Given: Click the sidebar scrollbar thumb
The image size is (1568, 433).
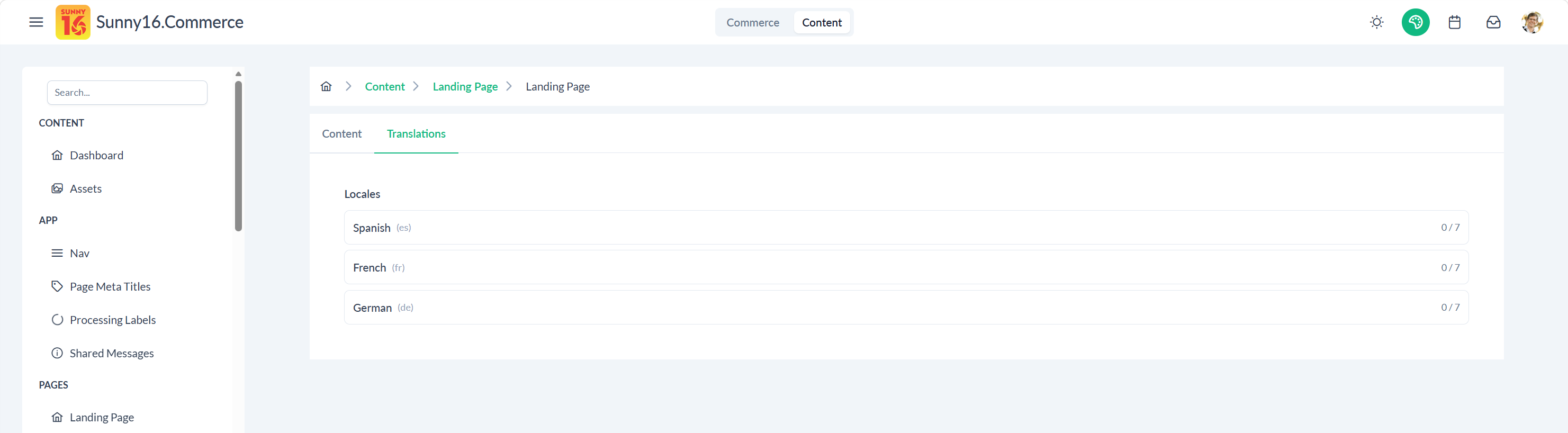Looking at the screenshot, I should (x=239, y=157).
